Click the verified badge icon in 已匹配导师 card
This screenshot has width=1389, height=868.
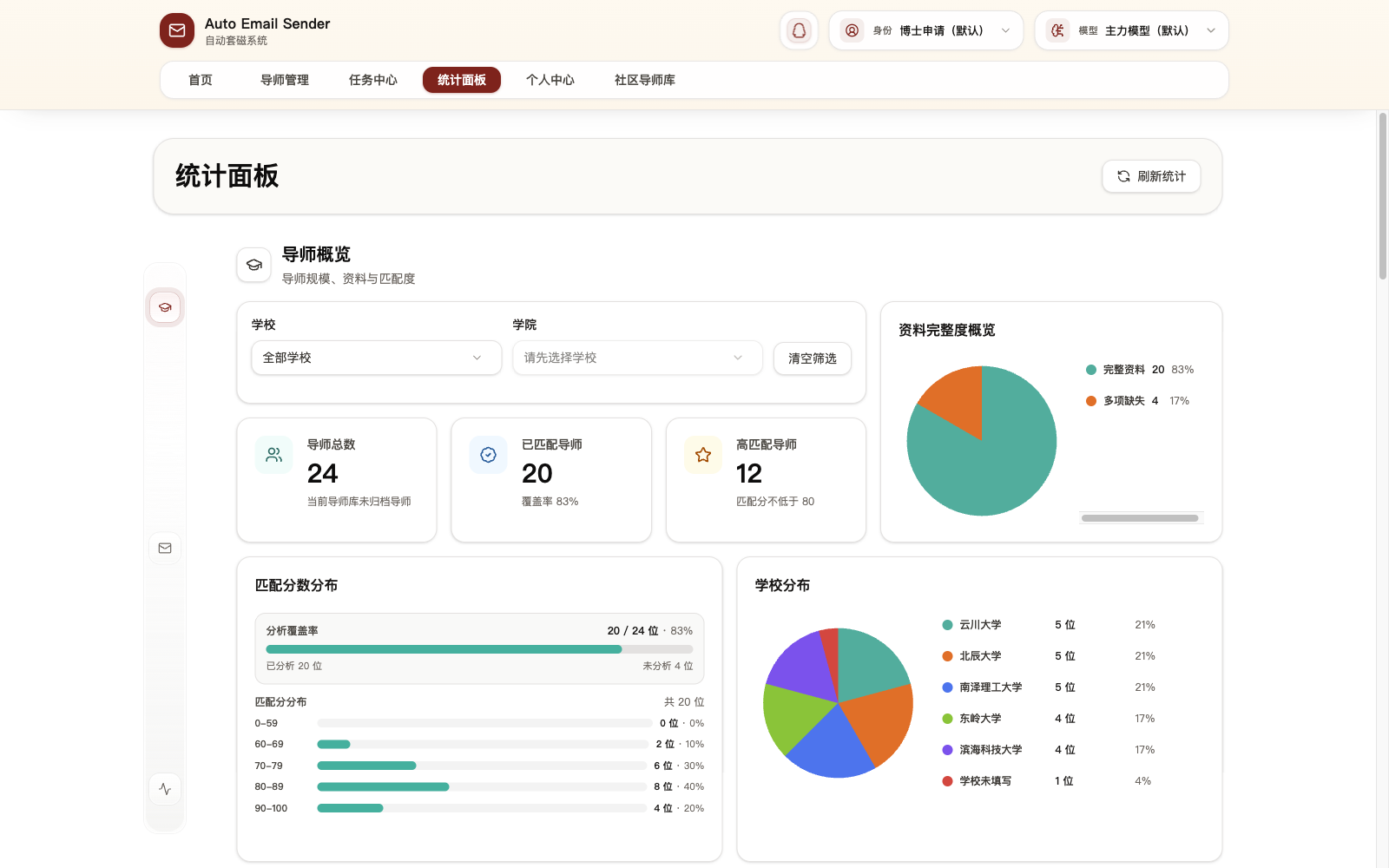click(x=489, y=455)
